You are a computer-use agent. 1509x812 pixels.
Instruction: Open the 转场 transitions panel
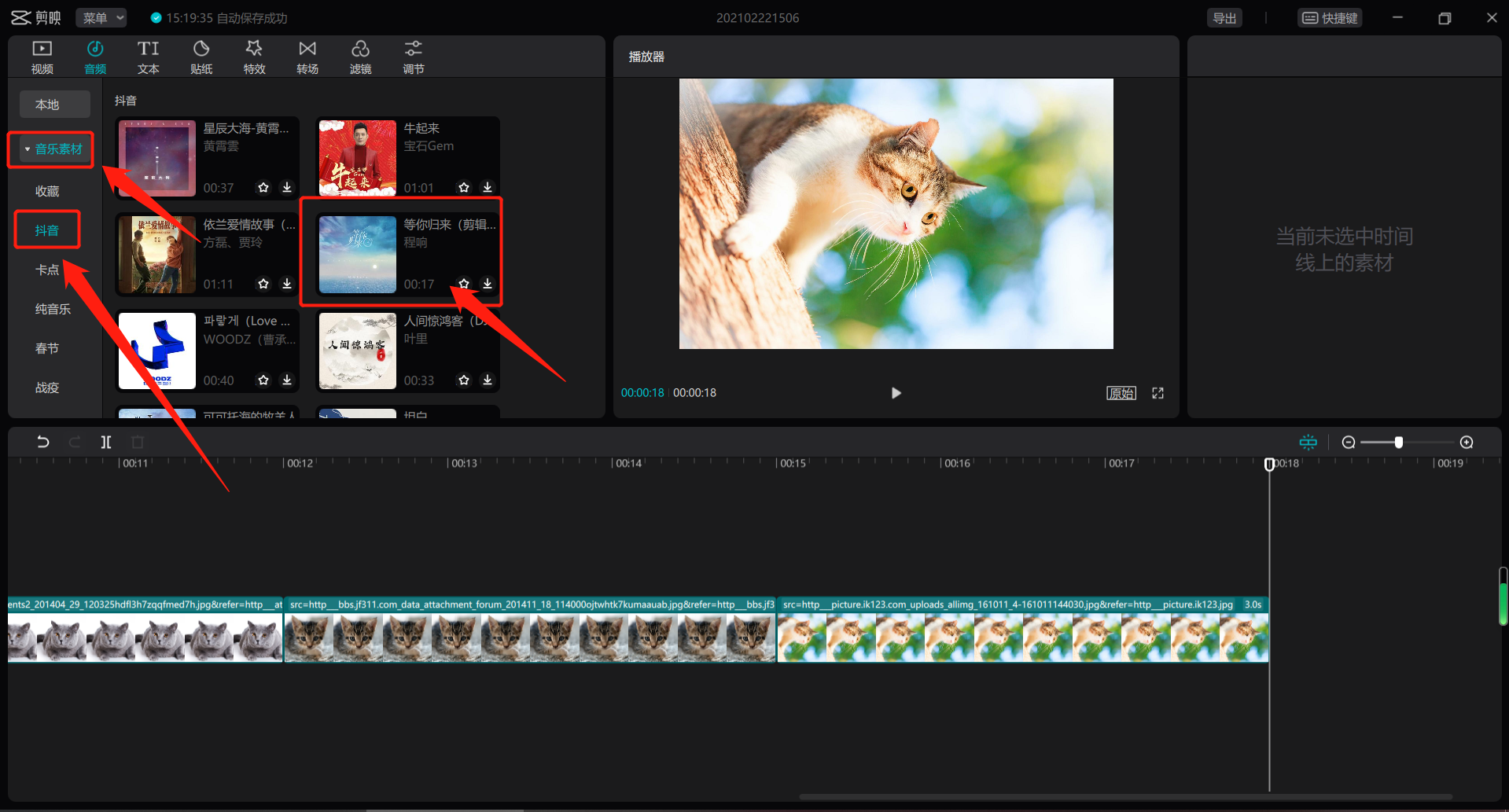tap(307, 57)
